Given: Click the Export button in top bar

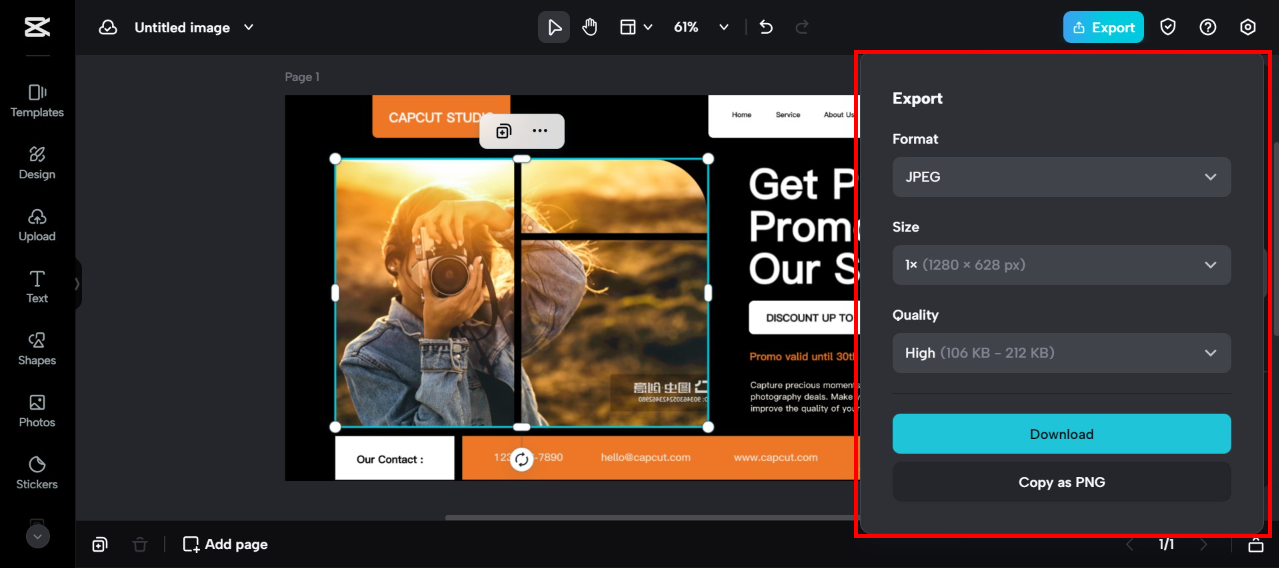Looking at the screenshot, I should [1103, 27].
